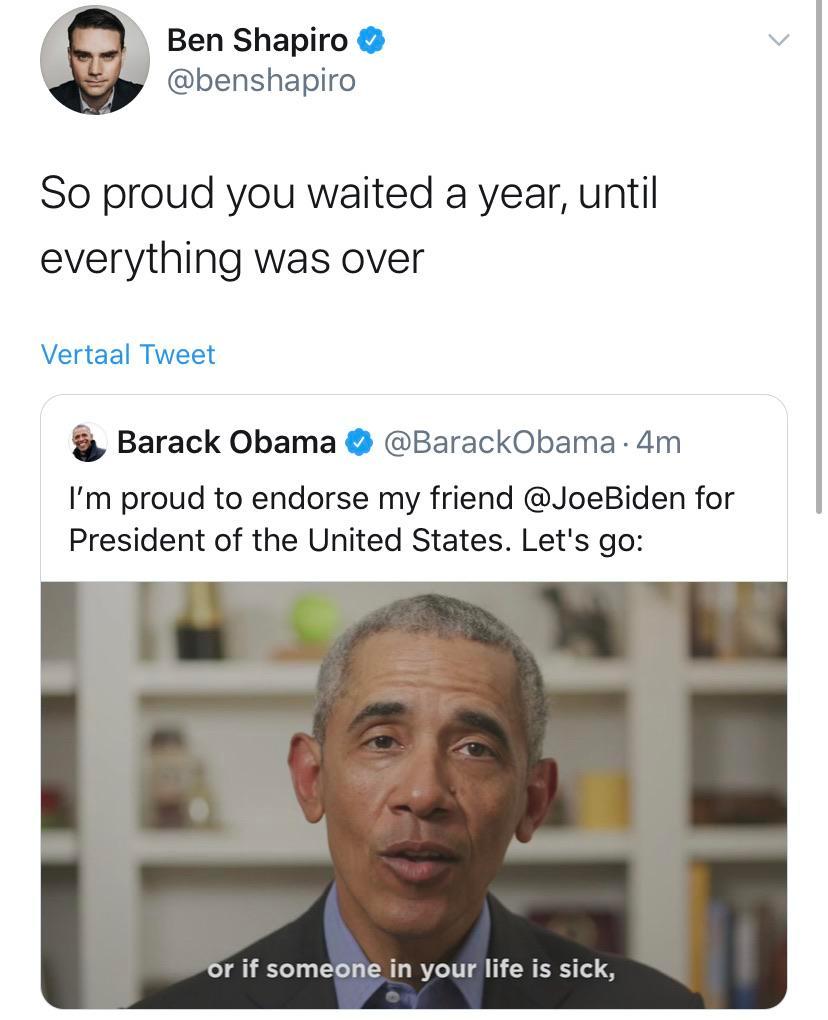Click the video thumbnail of Obama speaking
Image resolution: width=828 pixels, height=1020 pixels.
(414, 790)
